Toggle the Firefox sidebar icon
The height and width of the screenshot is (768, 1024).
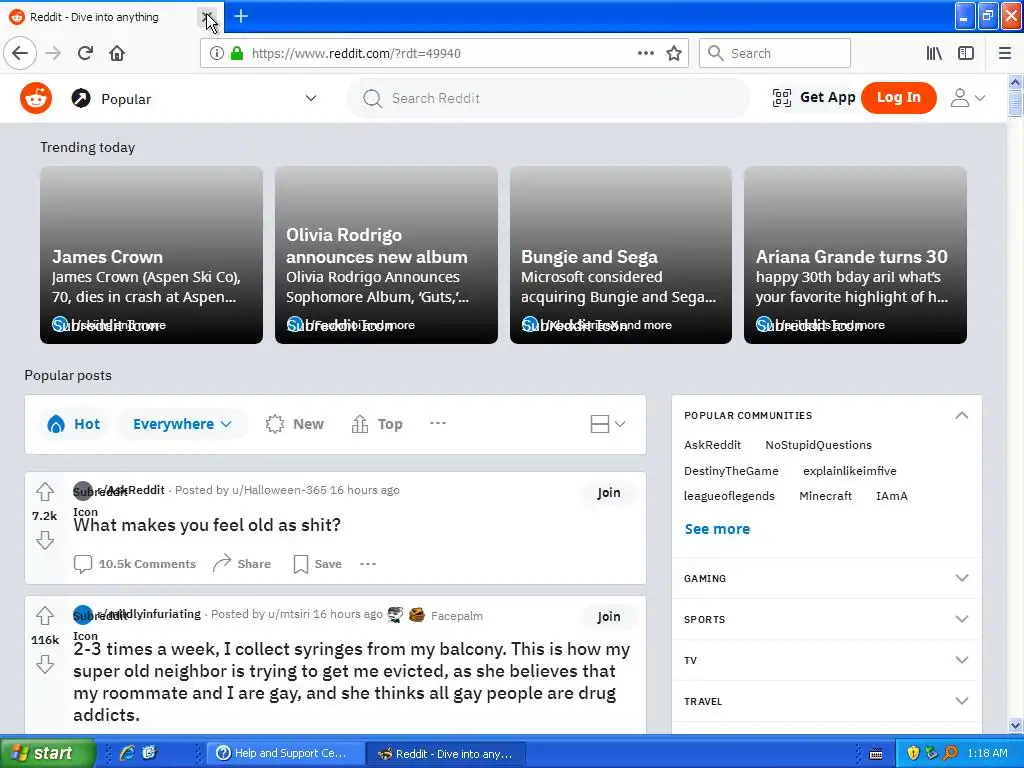tap(966, 53)
